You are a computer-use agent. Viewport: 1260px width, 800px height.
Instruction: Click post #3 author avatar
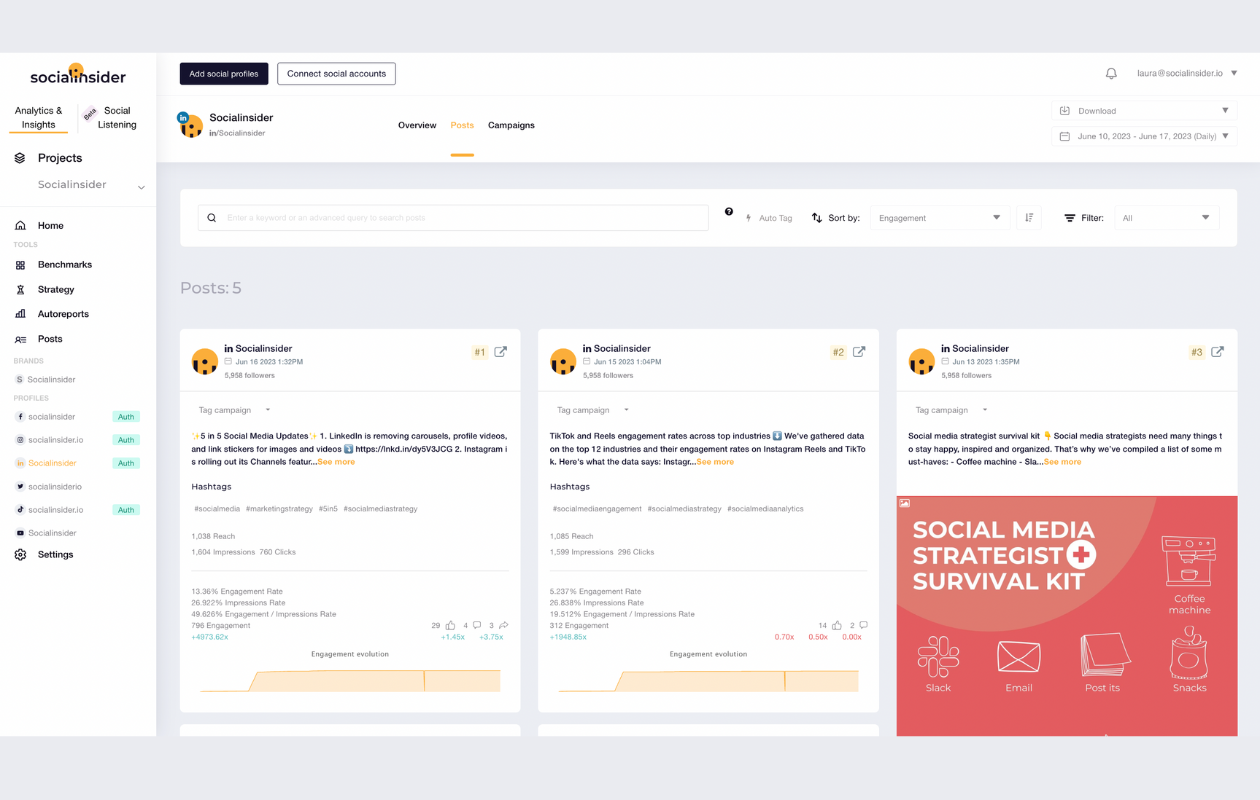coord(922,362)
